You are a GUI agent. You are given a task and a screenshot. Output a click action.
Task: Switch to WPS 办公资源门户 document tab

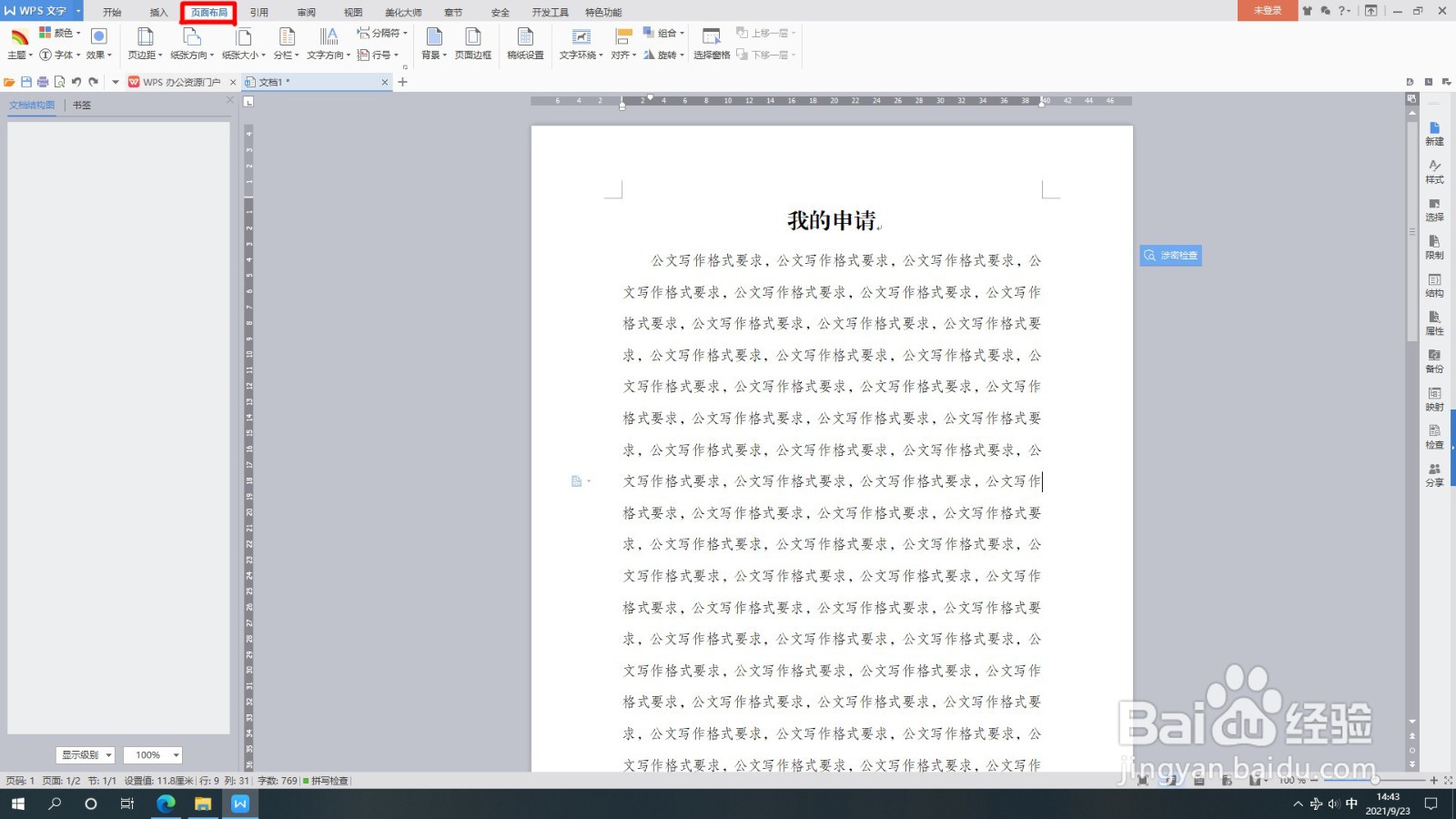coord(181,82)
